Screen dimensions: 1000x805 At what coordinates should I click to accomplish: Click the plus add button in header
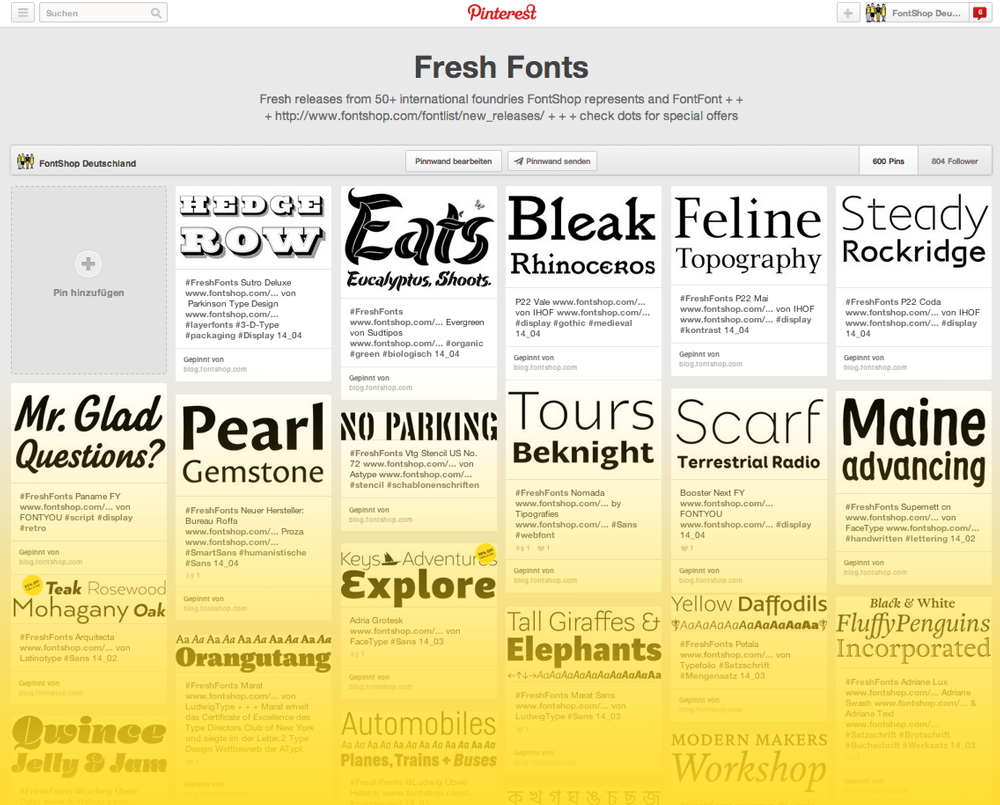point(848,13)
